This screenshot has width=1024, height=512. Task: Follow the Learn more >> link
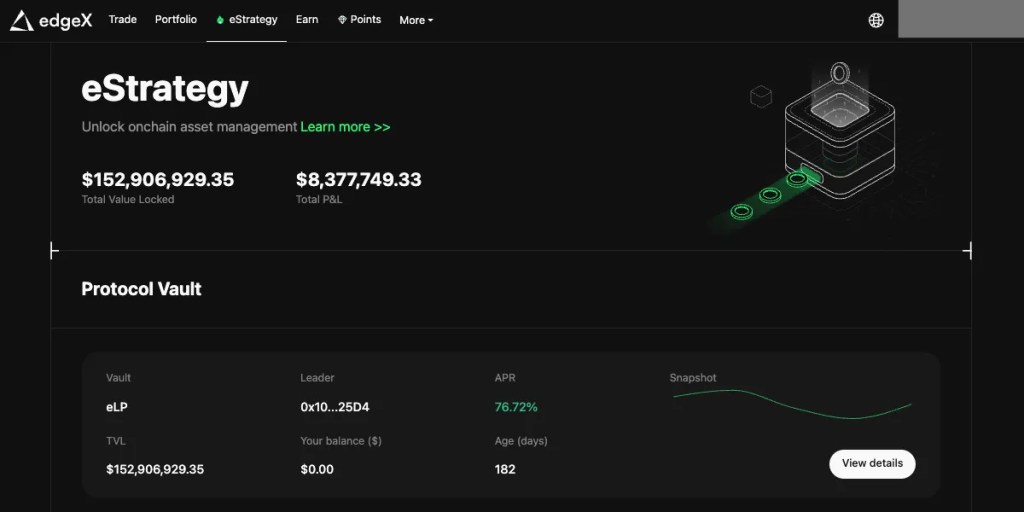tap(345, 127)
